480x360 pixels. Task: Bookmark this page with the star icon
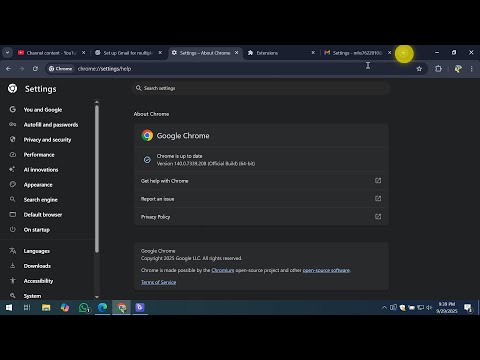(x=419, y=69)
